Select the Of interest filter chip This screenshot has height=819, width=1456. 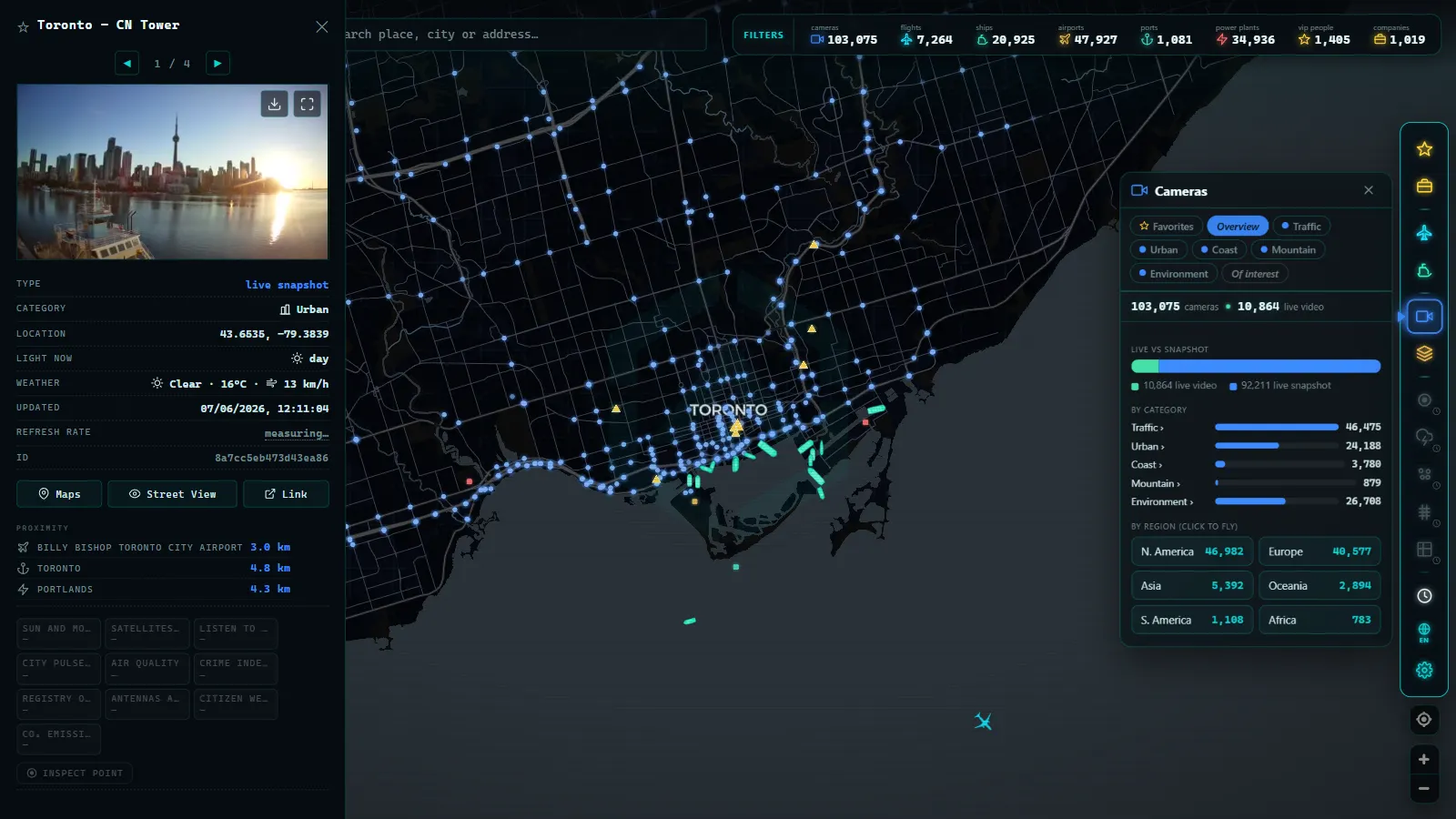click(x=1254, y=274)
